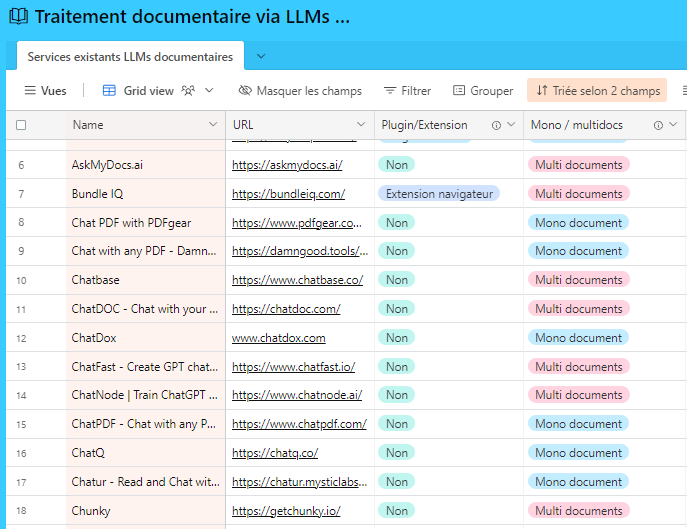
Task: Select the Services existants LLMs documentaires tab
Action: [x=130, y=57]
